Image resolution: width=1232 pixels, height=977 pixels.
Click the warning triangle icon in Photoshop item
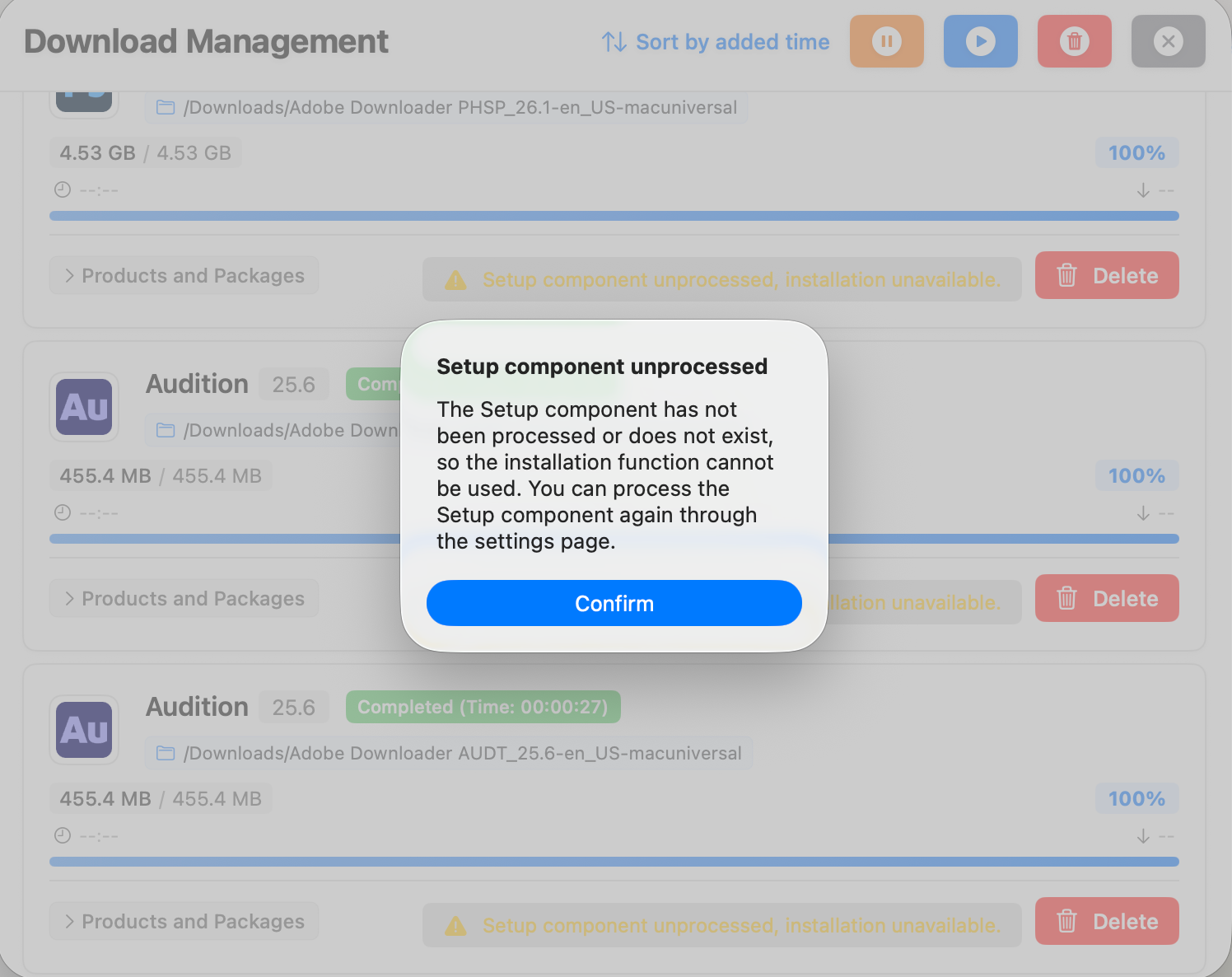[x=455, y=280]
